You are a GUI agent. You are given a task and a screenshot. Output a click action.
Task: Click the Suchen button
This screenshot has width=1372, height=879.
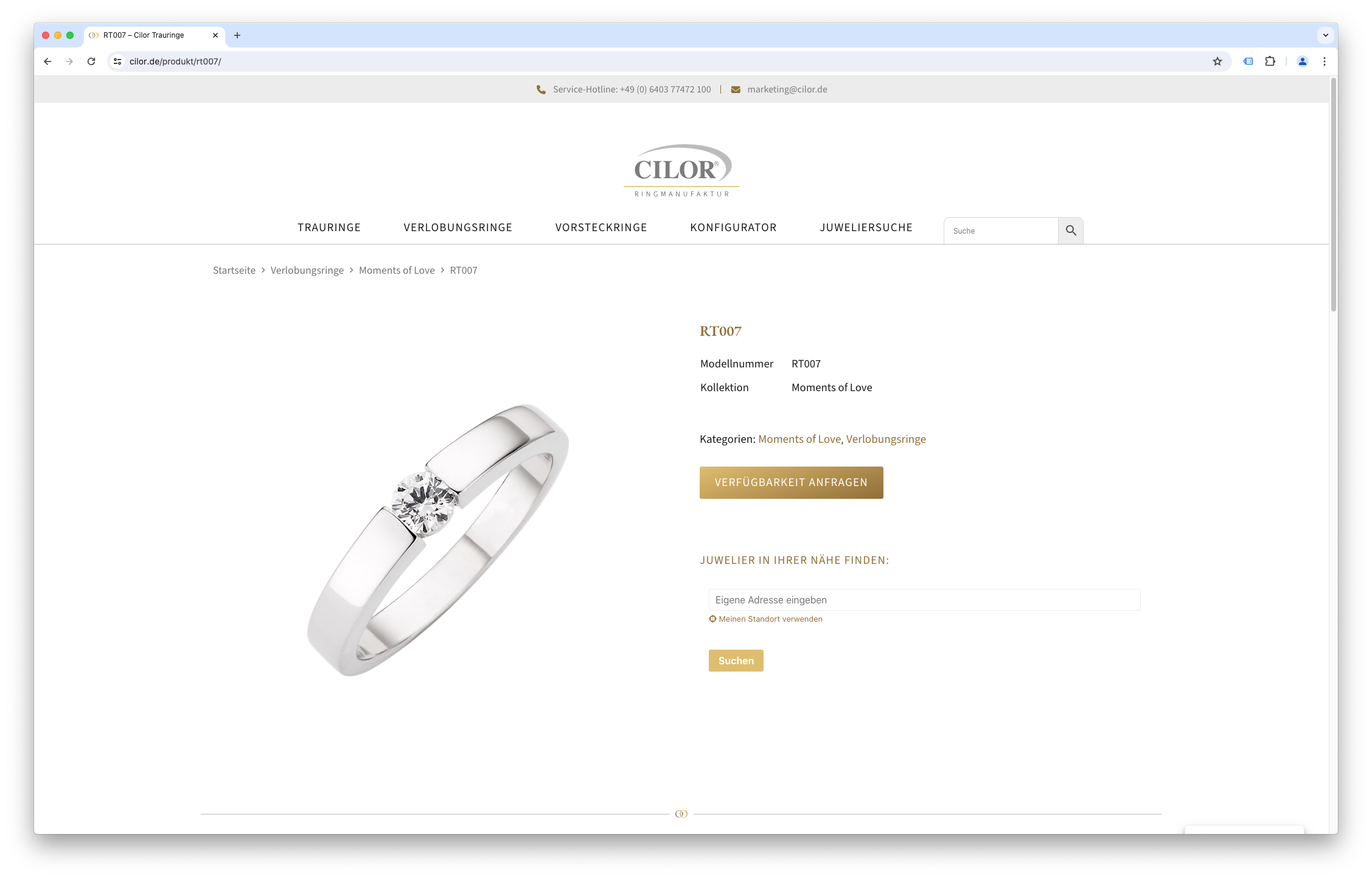coord(736,661)
